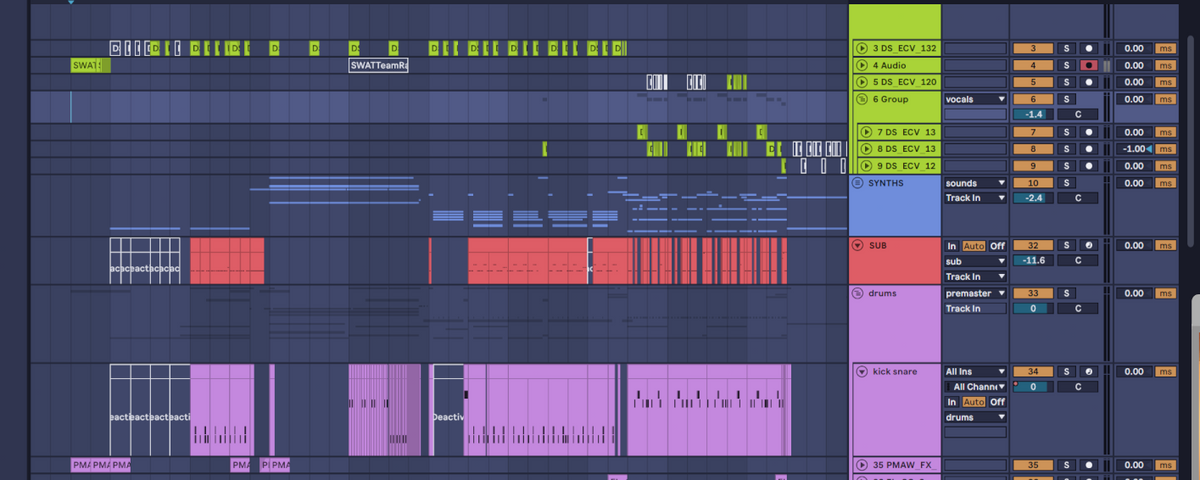
Task: Unfold track 5 DS_ECV_120
Action: [x=861, y=82]
